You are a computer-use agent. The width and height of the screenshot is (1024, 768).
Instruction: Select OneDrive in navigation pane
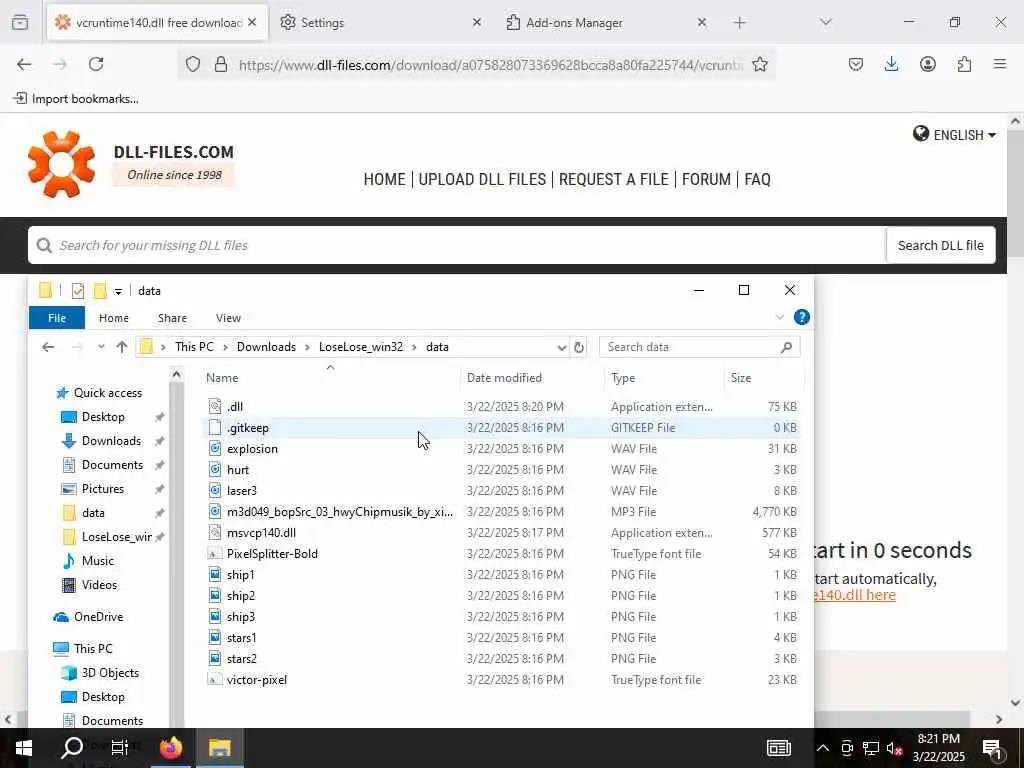(x=98, y=617)
